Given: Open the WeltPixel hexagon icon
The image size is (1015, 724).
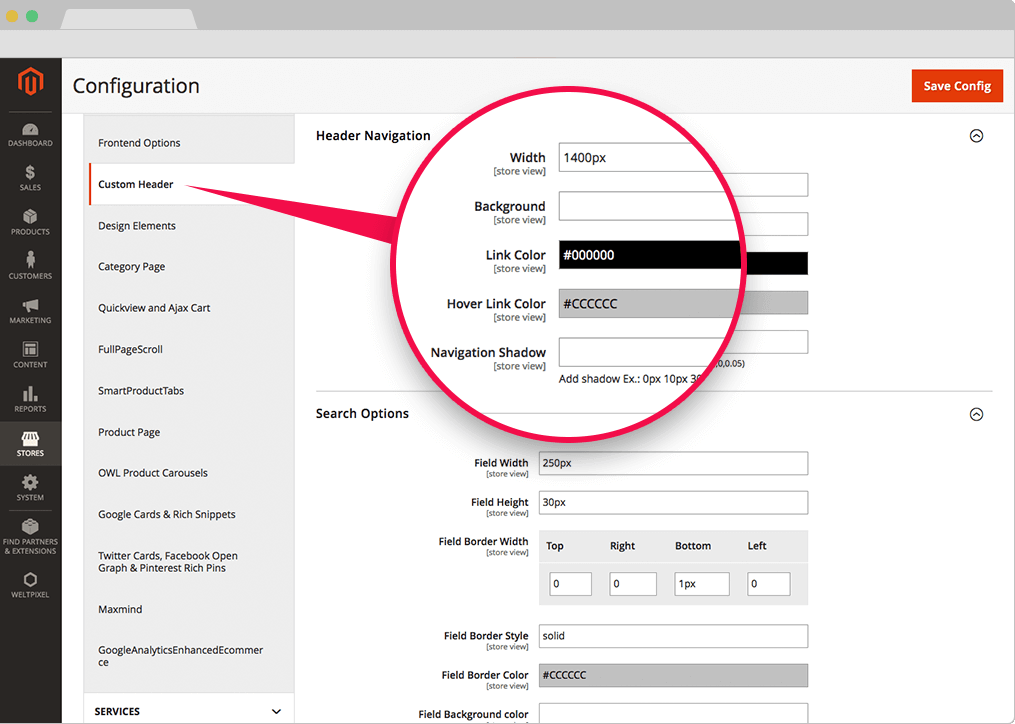Looking at the screenshot, I should [x=30, y=585].
